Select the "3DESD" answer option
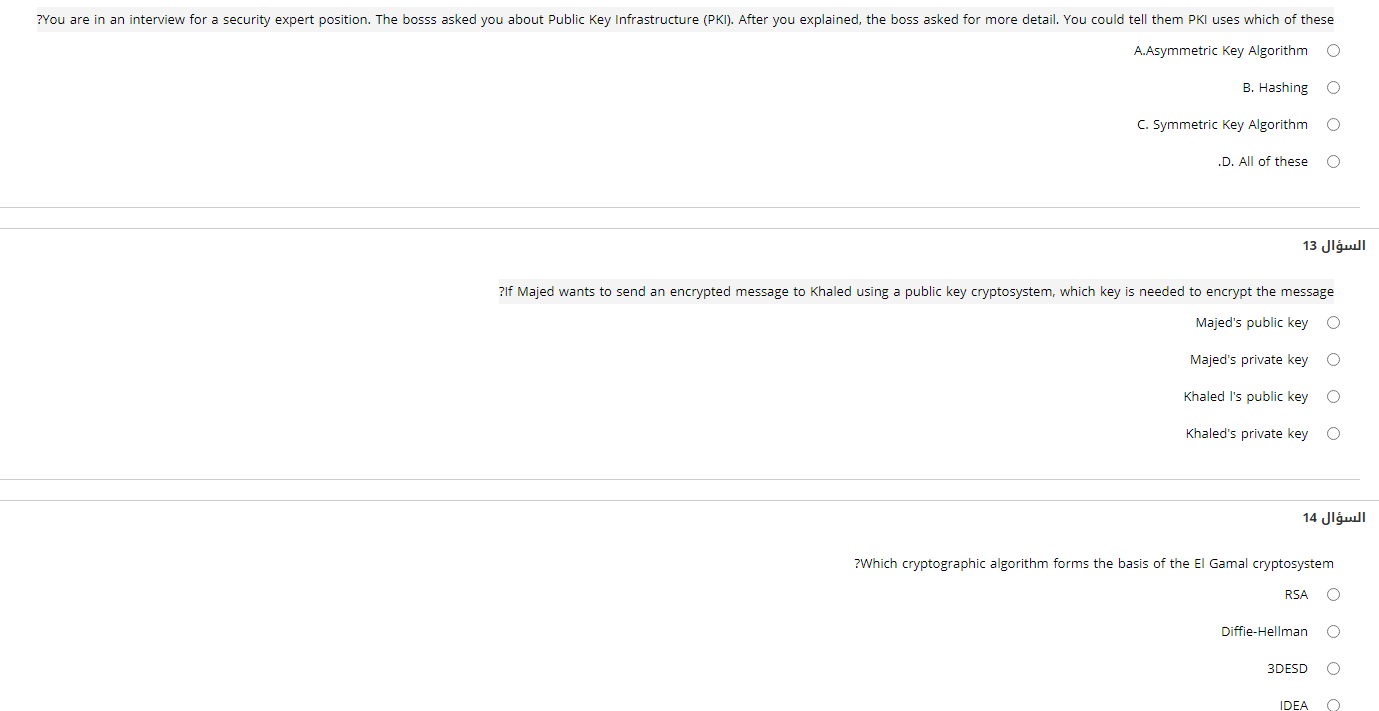This screenshot has width=1379, height=711. (x=1333, y=668)
